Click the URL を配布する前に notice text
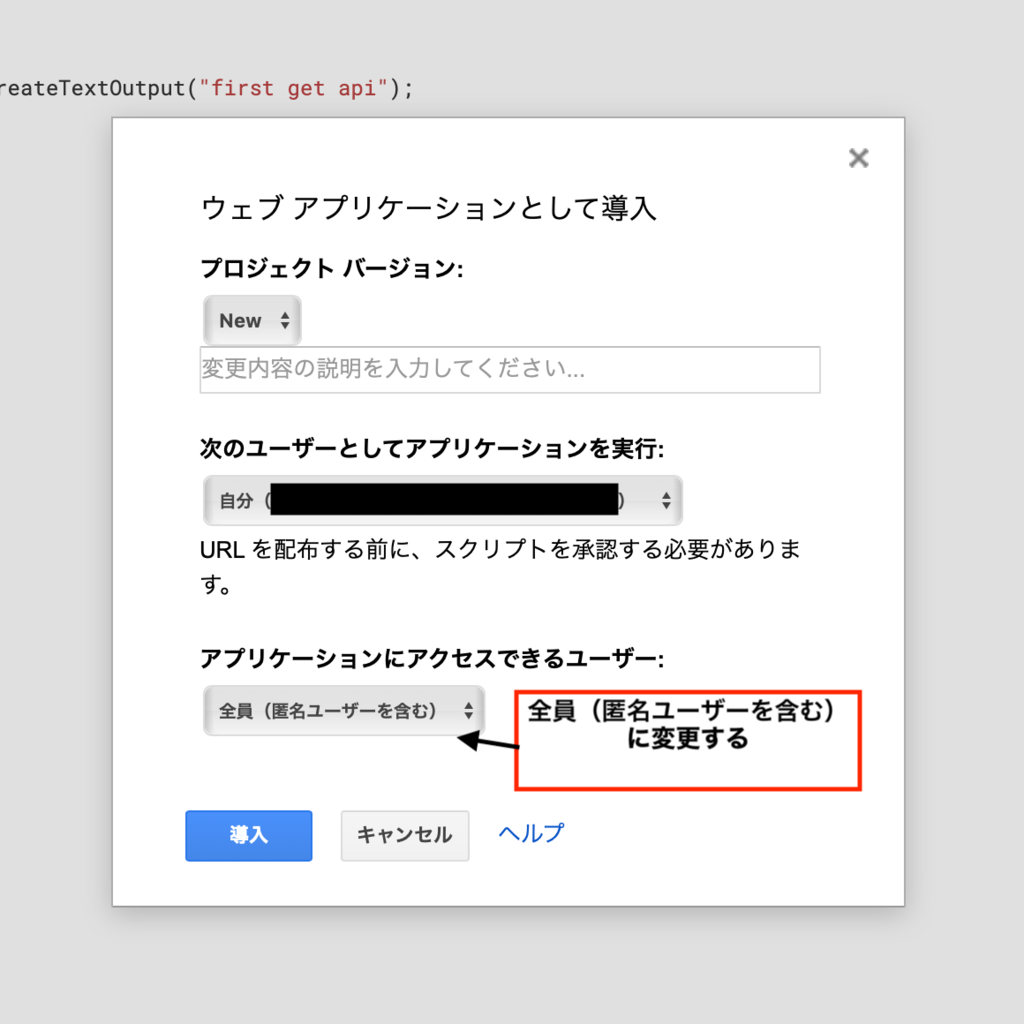Screen dimensions: 1024x1024 pos(500,566)
